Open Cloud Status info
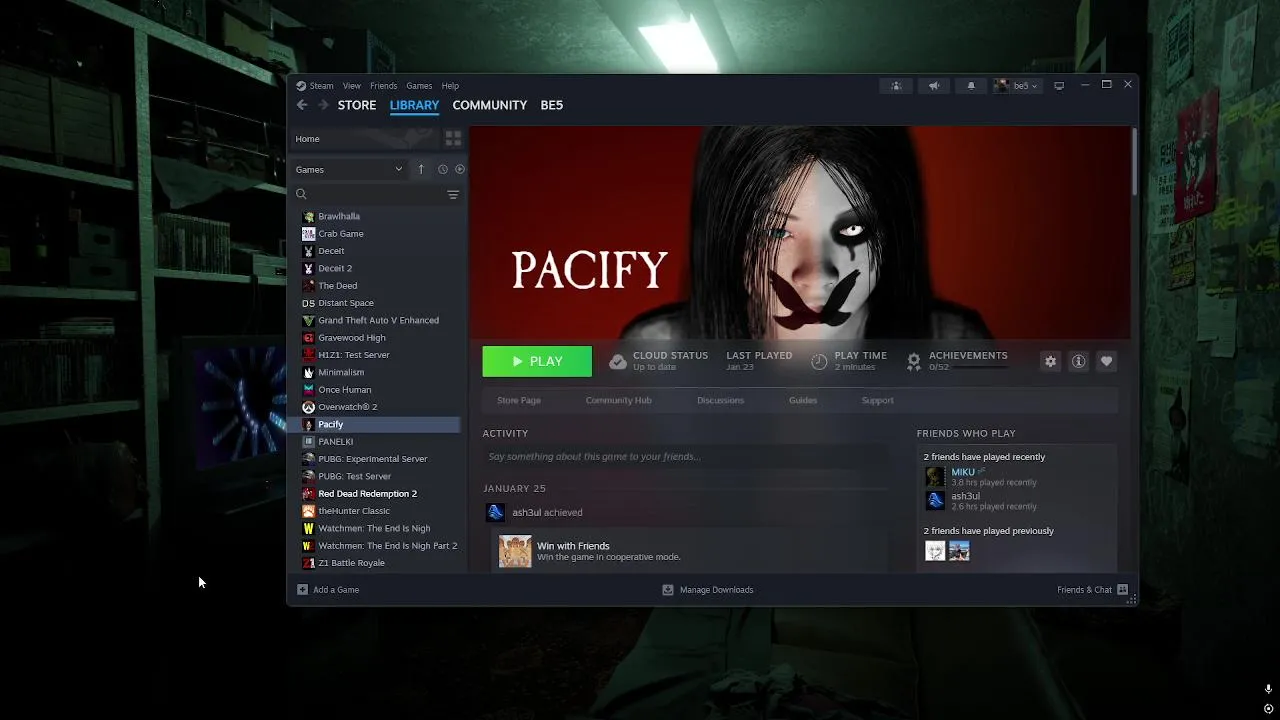This screenshot has width=1280, height=720. click(x=659, y=361)
